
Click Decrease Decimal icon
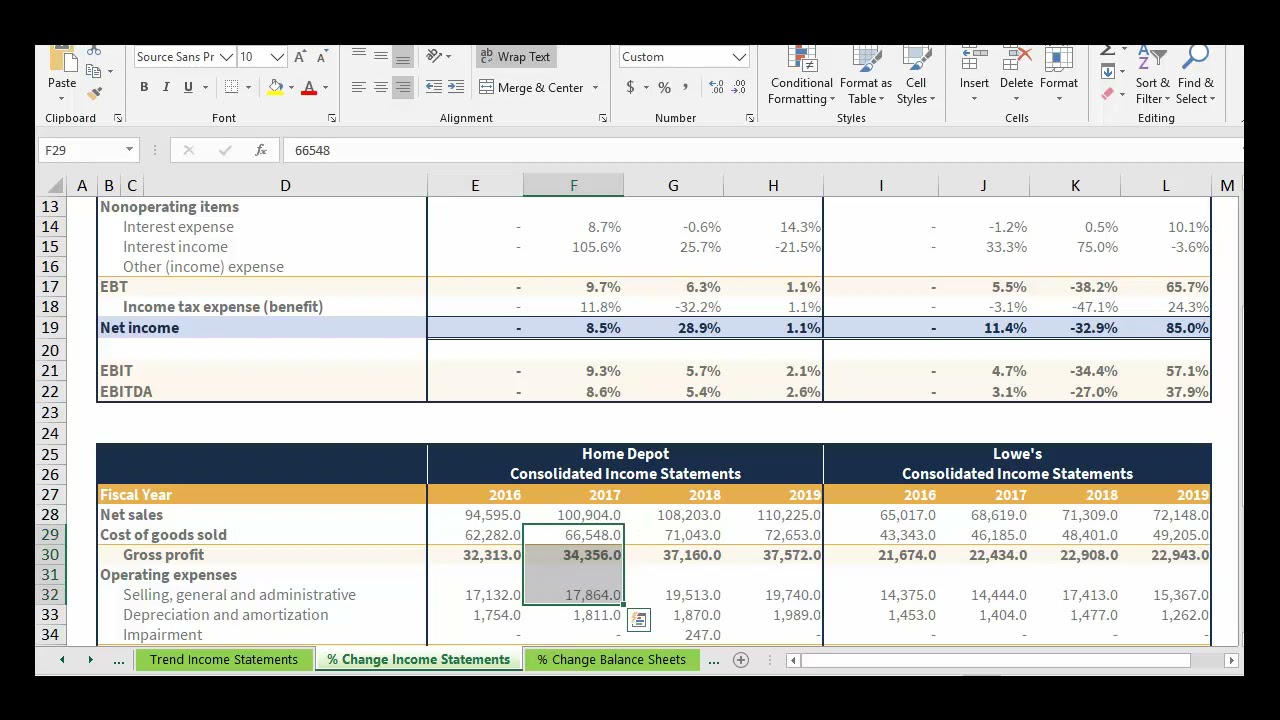tap(738, 88)
